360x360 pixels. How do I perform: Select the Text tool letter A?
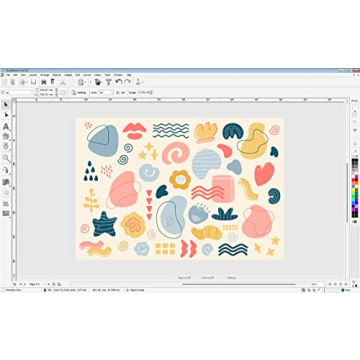click(x=6, y=127)
